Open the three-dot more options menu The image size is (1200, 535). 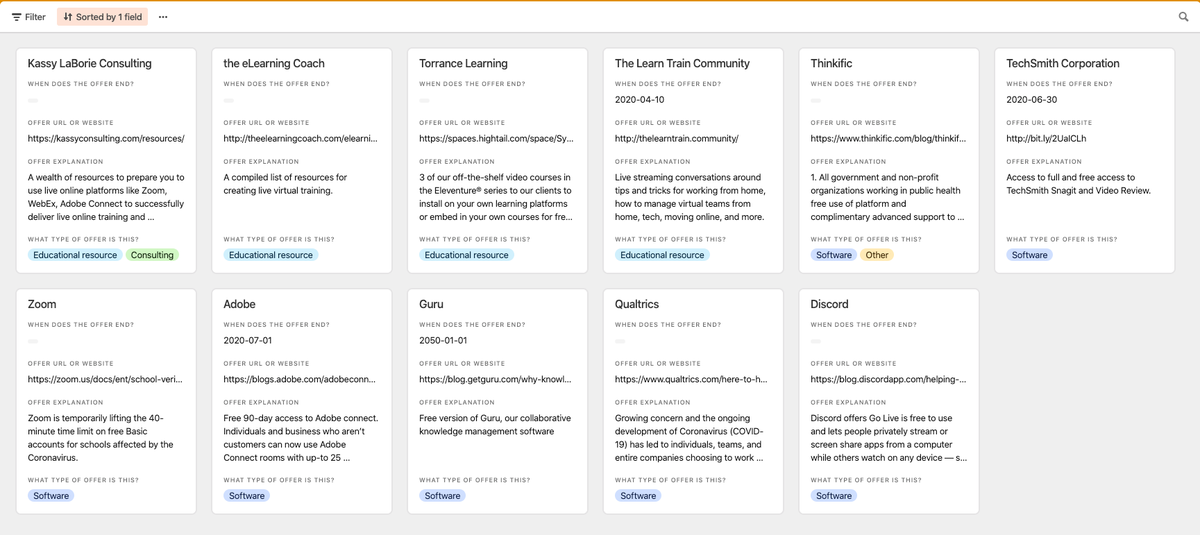click(x=163, y=17)
